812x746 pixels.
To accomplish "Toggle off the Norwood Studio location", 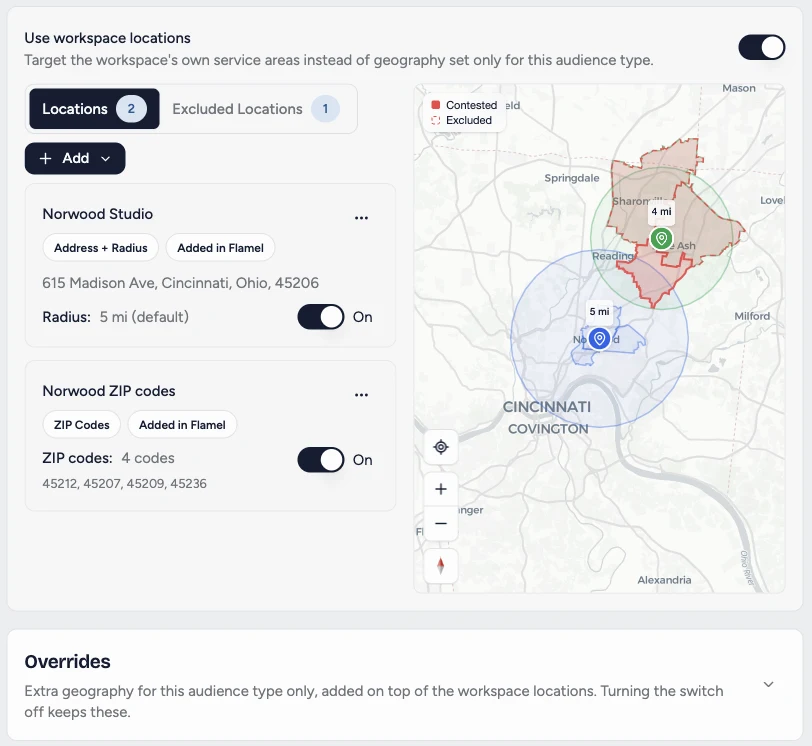I will (x=321, y=317).
